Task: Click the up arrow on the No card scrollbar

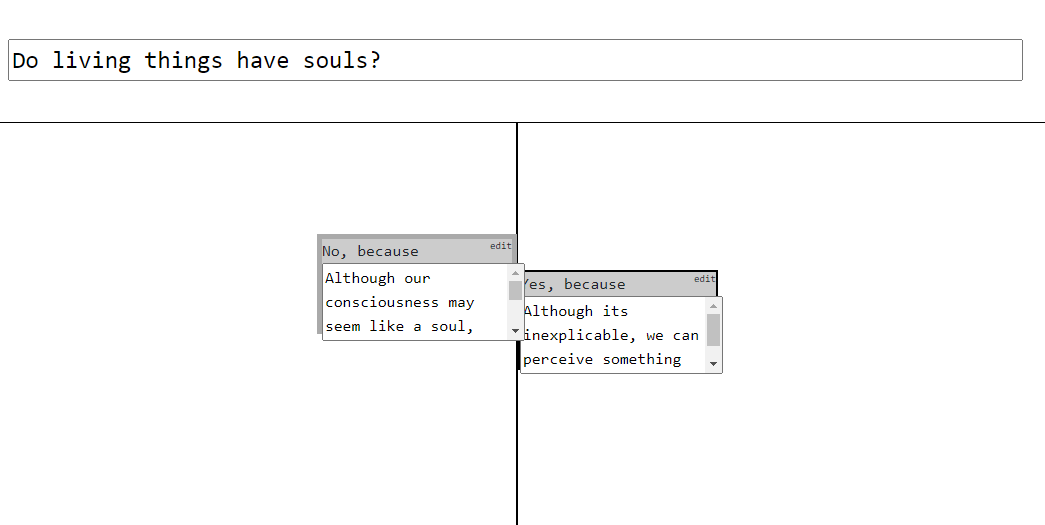Action: click(x=515, y=272)
